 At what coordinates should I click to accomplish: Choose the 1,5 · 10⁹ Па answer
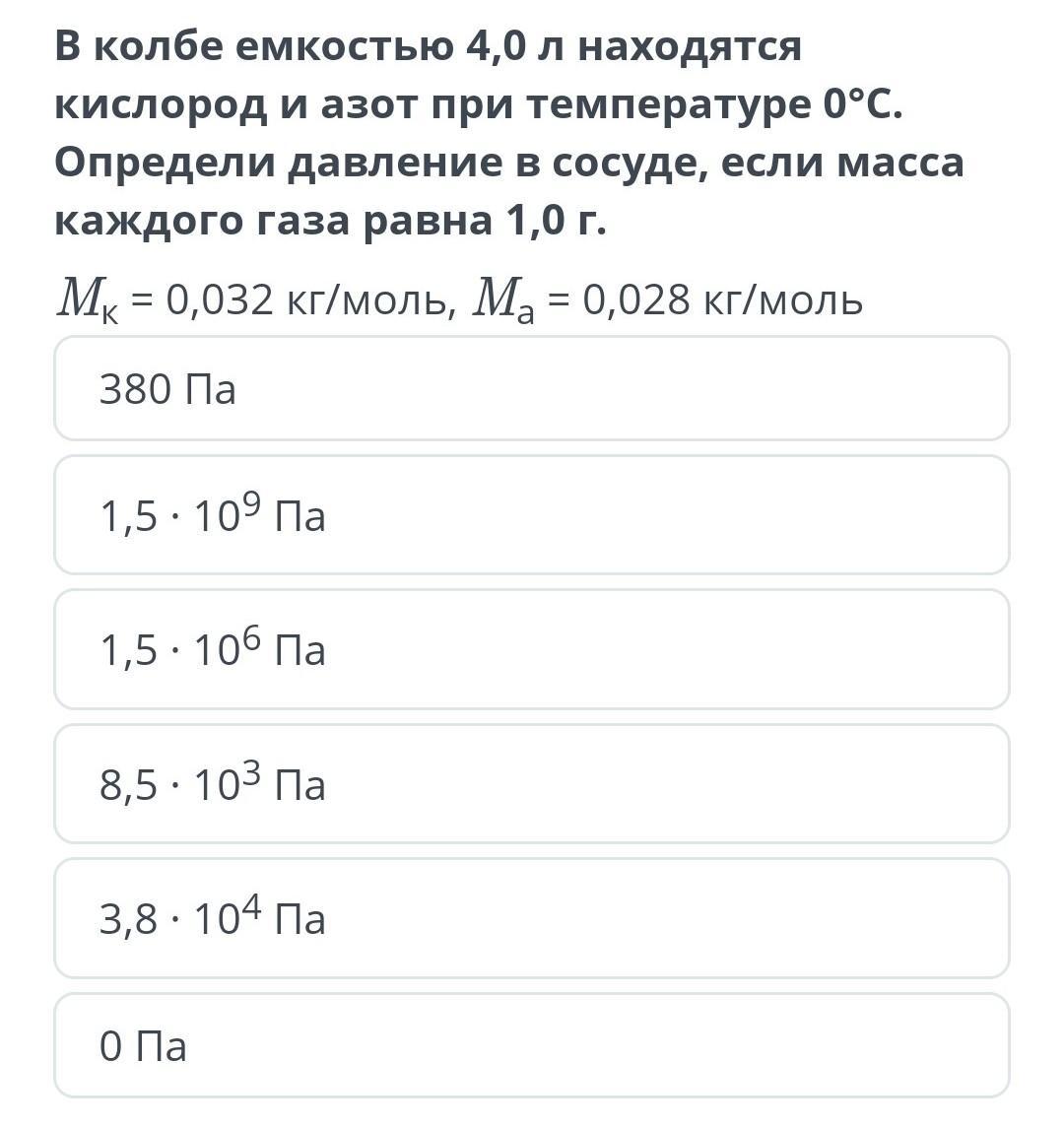click(x=531, y=515)
